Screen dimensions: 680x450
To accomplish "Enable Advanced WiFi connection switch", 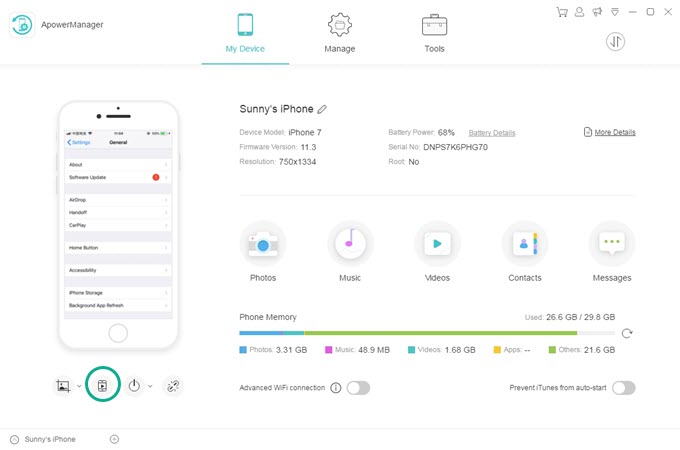I will coord(358,388).
